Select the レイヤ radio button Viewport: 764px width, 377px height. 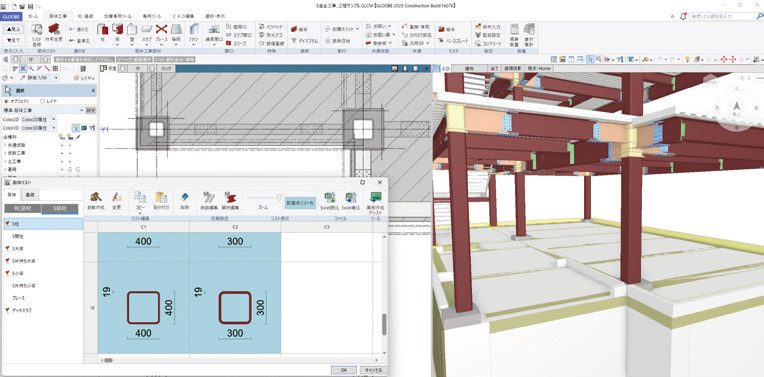pos(48,101)
